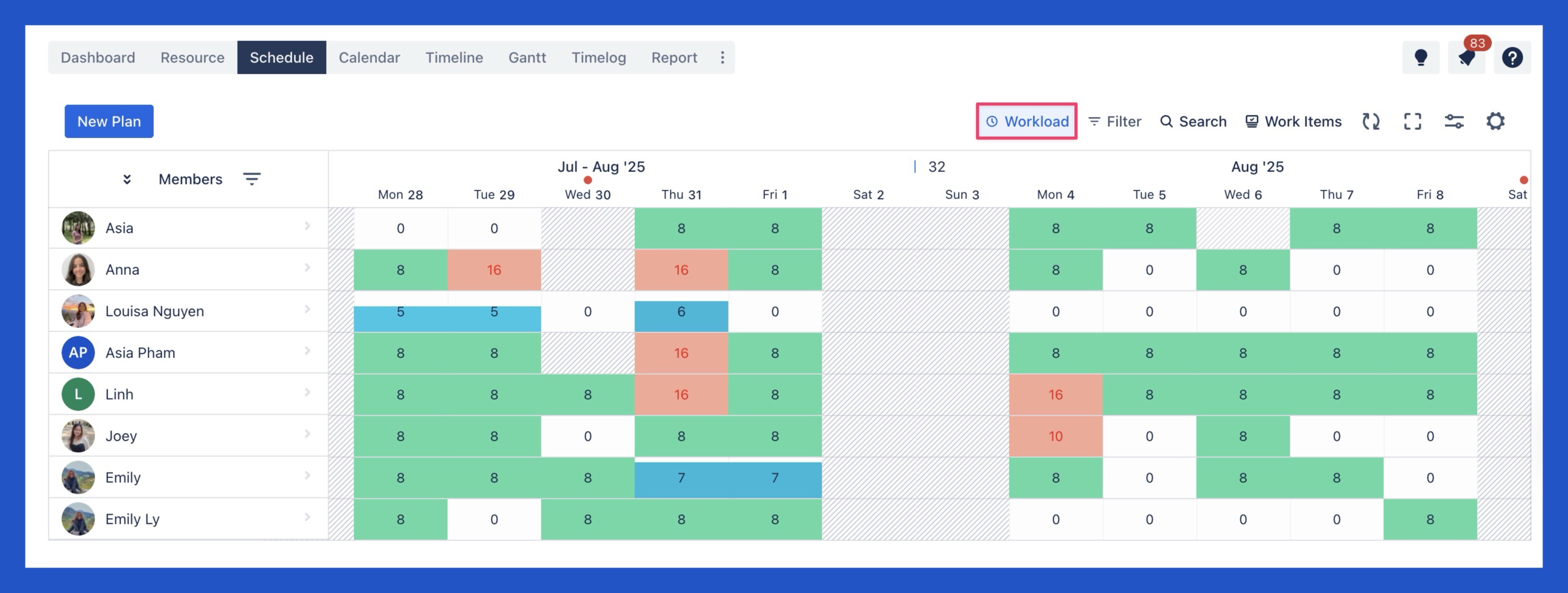1568x593 pixels.
Task: Expand Asia Pham row chevron
Action: (x=307, y=351)
